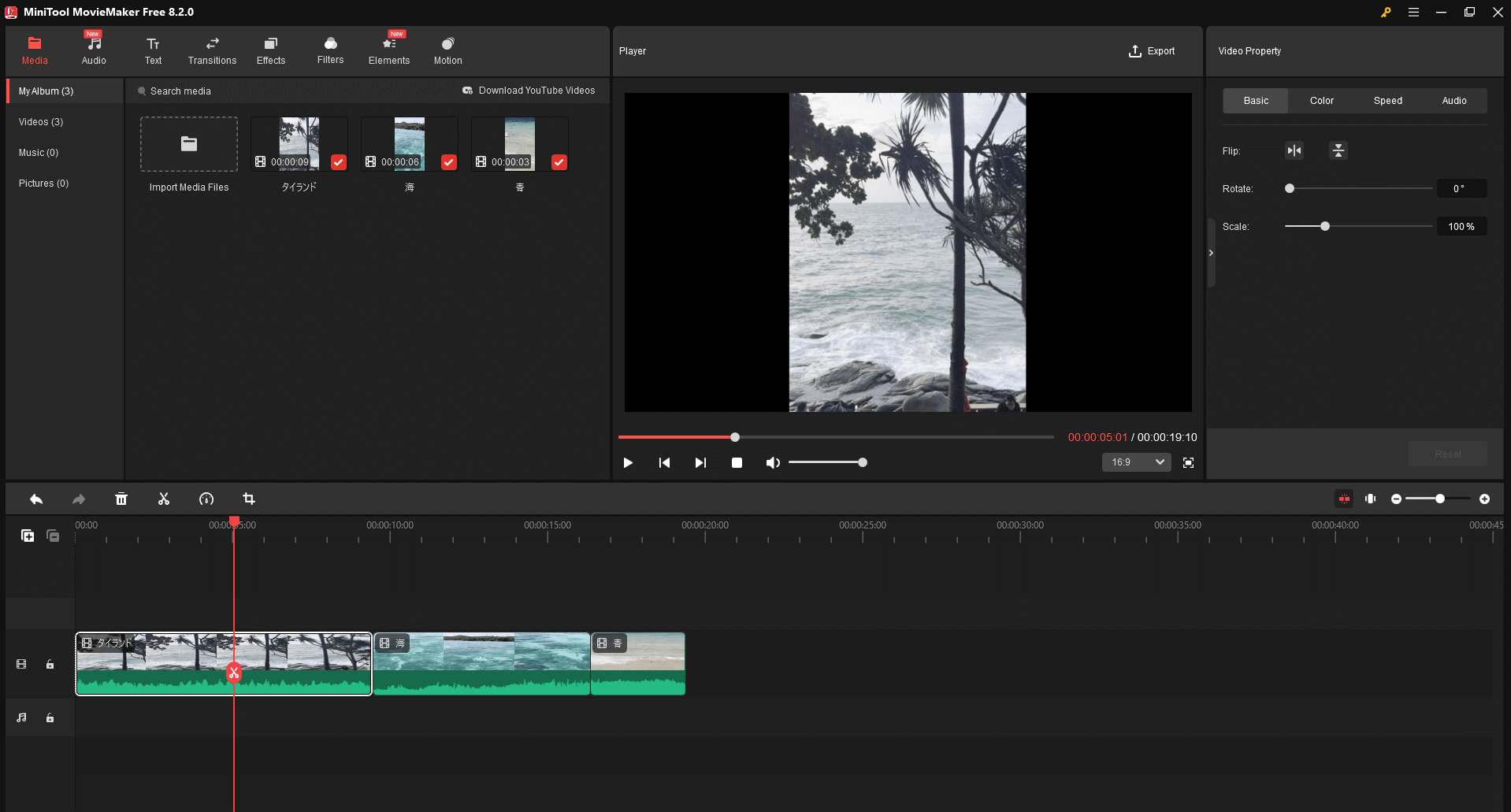Play the video preview
The width and height of the screenshot is (1511, 812).
tap(628, 463)
